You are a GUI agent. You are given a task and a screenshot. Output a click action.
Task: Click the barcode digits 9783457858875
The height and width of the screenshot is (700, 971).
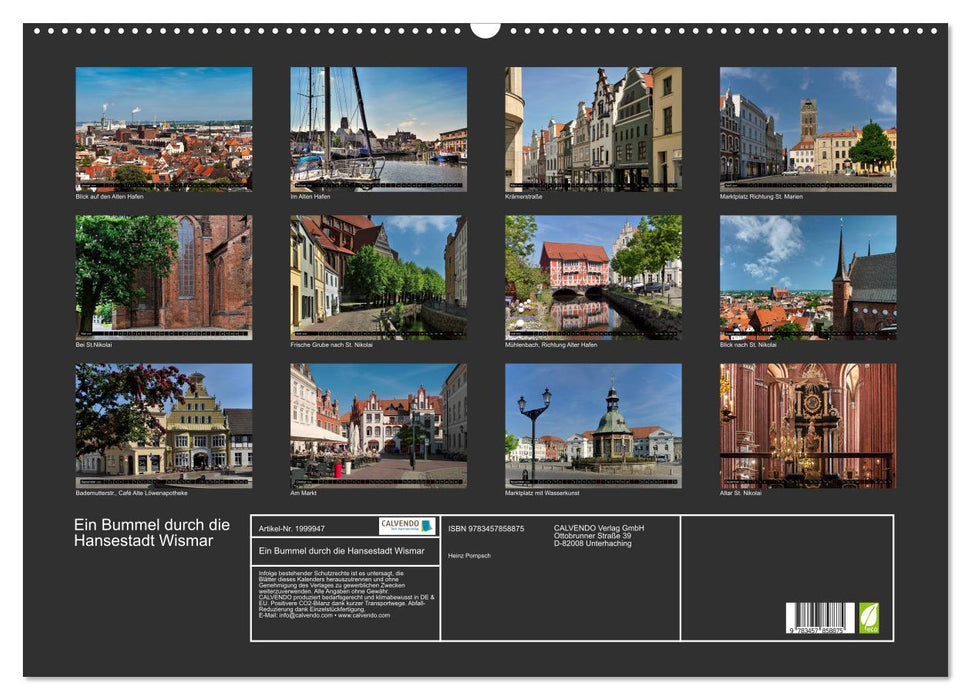click(x=817, y=629)
